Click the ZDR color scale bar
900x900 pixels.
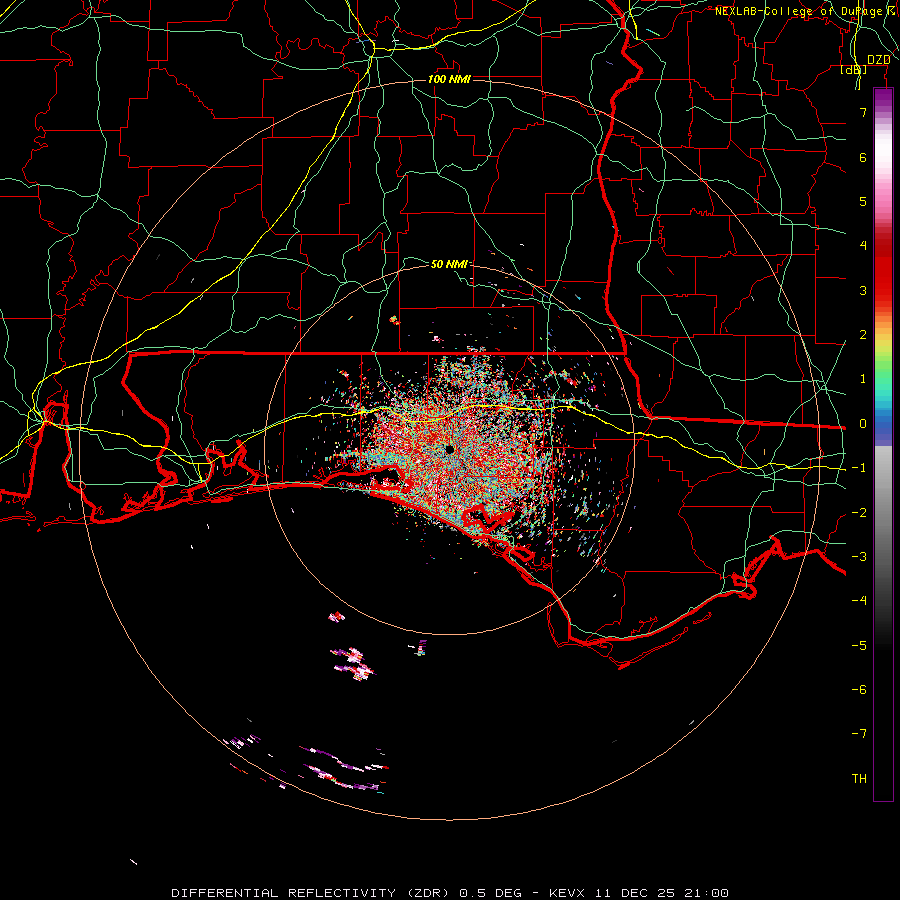(883, 444)
